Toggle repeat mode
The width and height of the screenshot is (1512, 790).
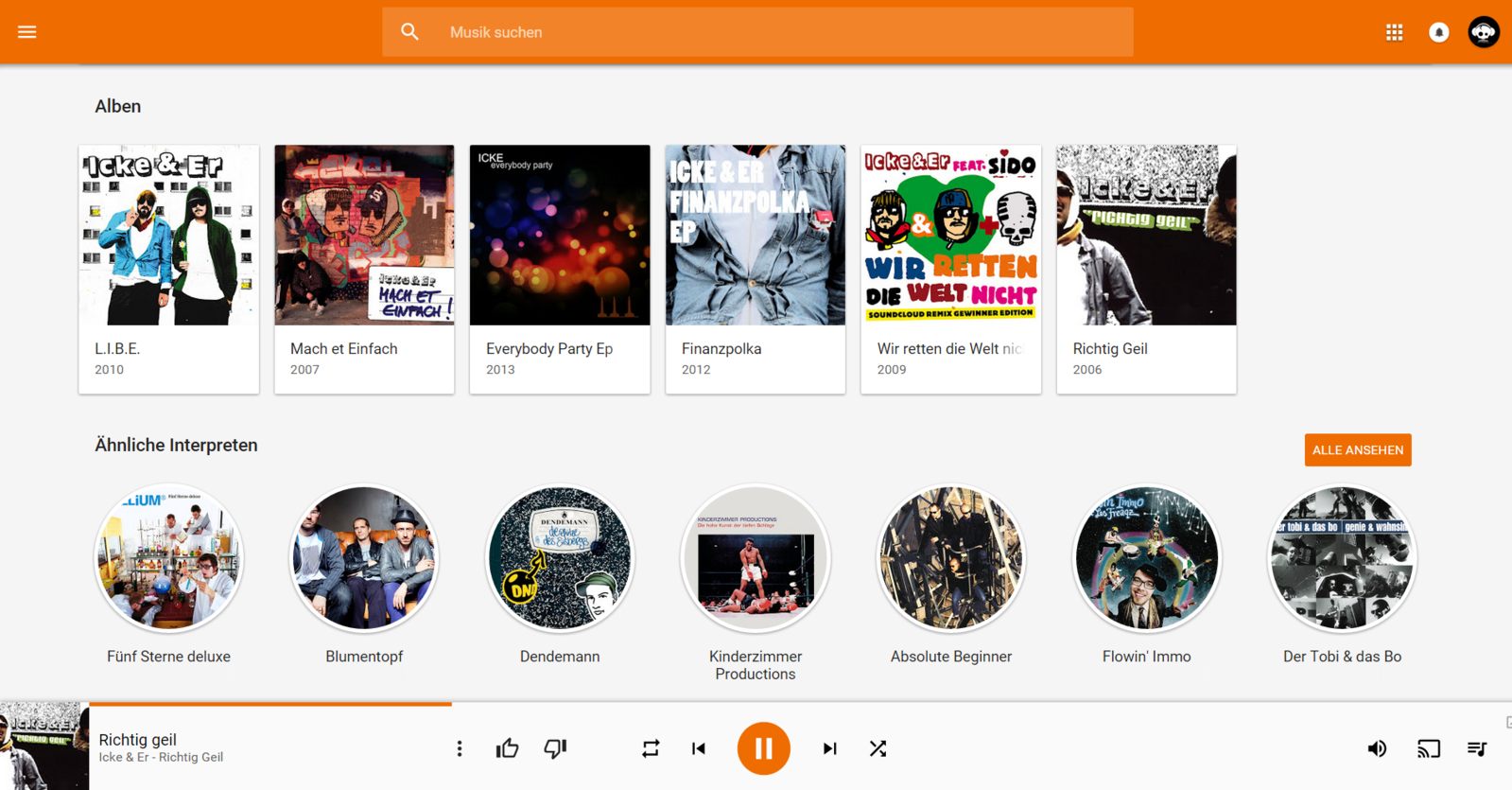point(651,748)
